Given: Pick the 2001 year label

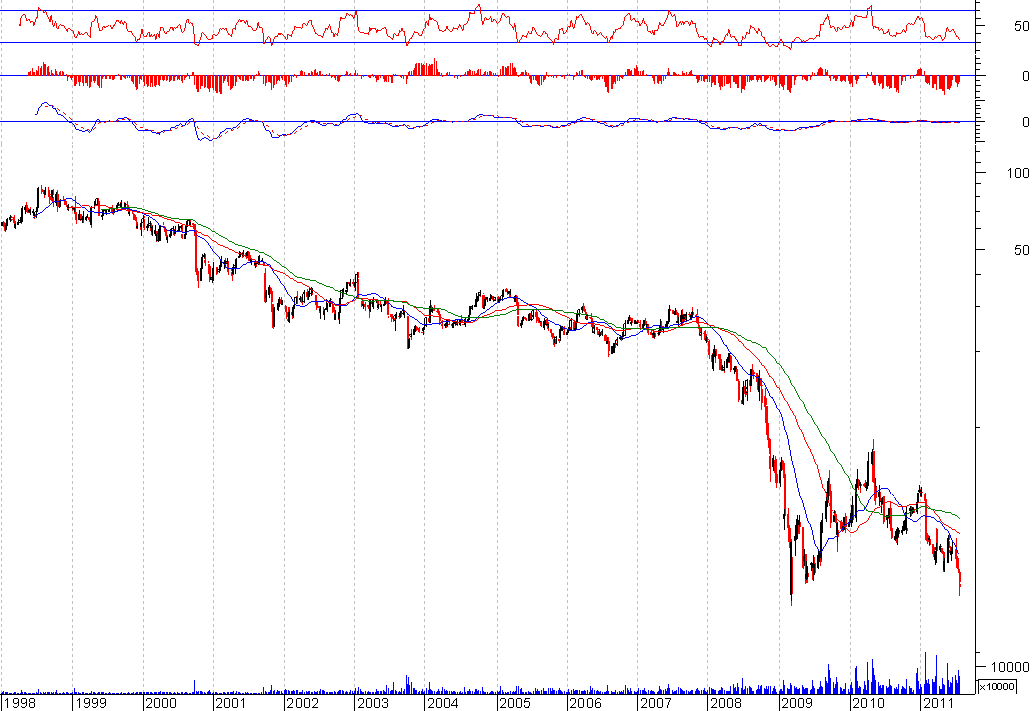Looking at the screenshot, I should (x=231, y=703).
